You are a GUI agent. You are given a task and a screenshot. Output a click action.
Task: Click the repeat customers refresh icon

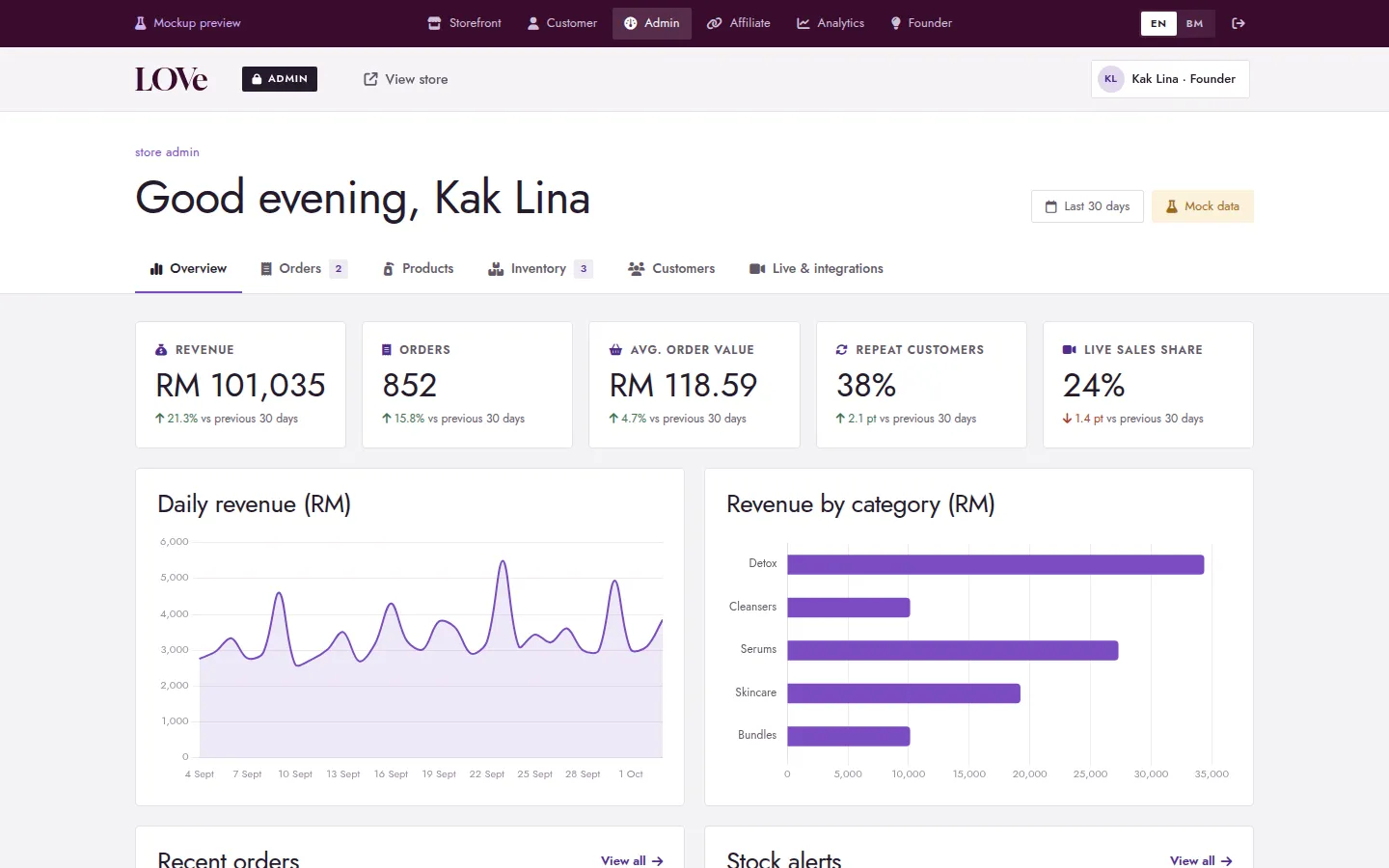point(842,350)
